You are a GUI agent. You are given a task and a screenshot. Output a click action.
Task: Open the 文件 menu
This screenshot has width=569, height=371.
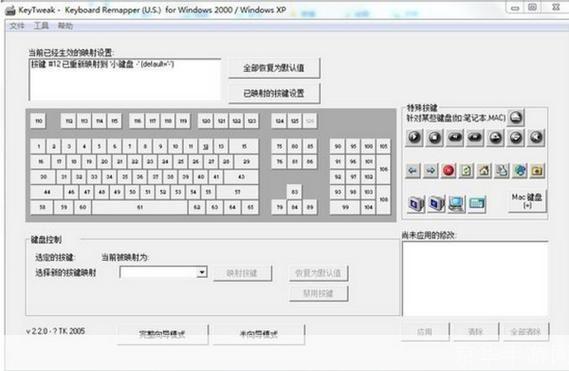point(17,26)
